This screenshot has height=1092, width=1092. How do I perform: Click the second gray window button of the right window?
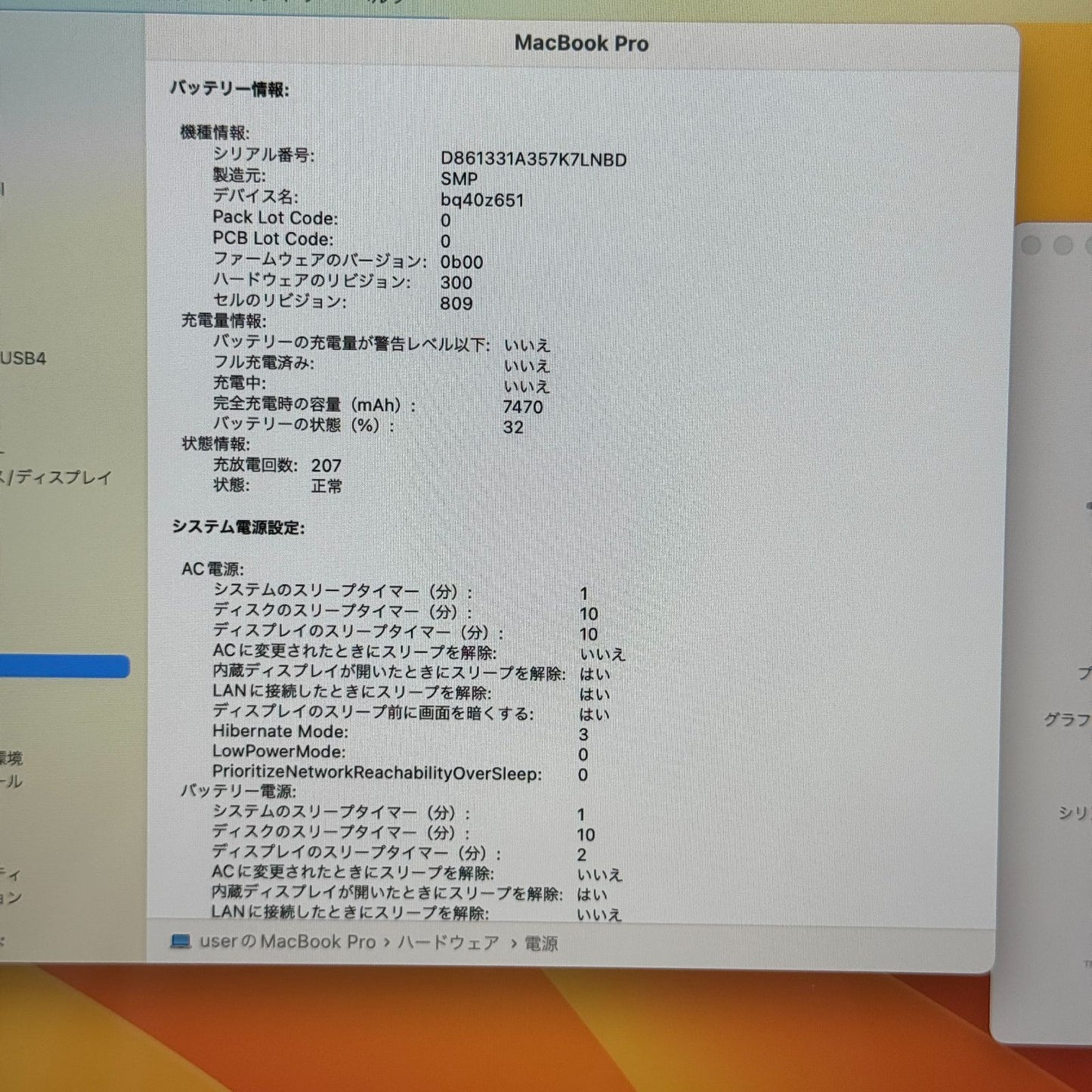[1063, 245]
